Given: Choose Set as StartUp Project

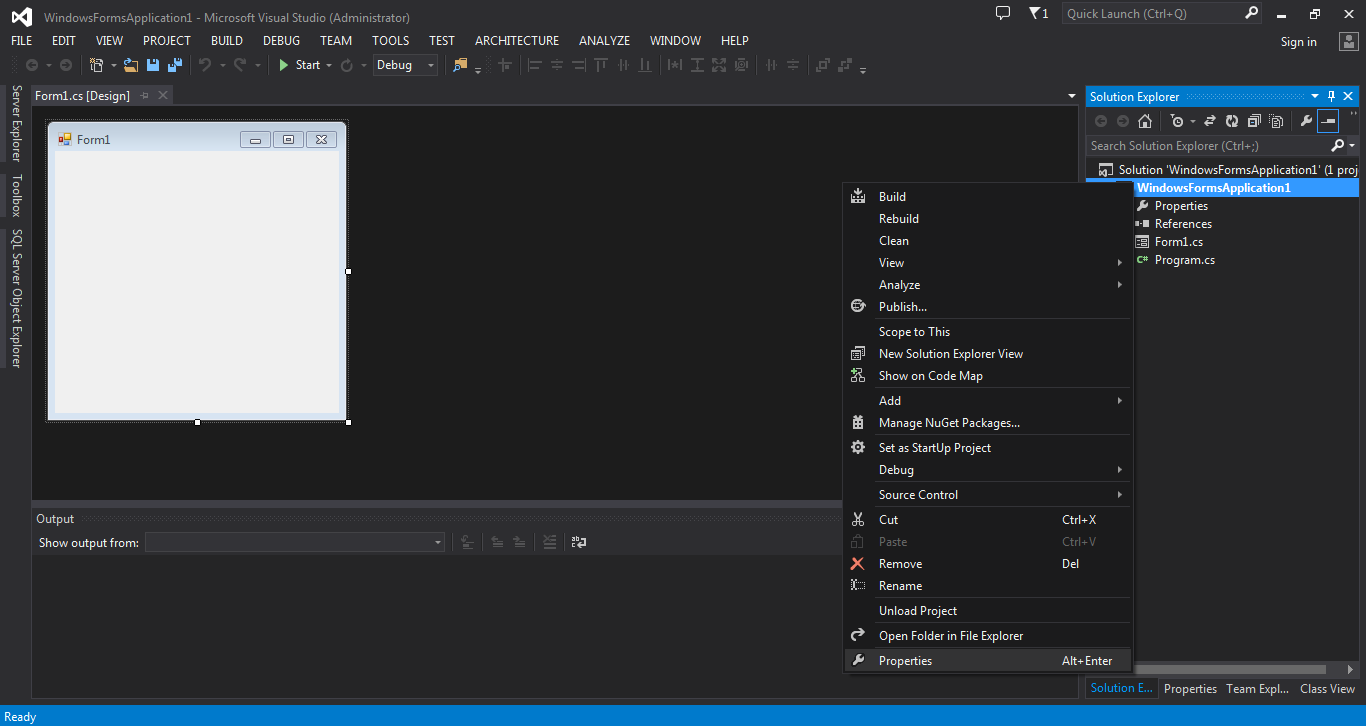Looking at the screenshot, I should (x=987, y=448).
